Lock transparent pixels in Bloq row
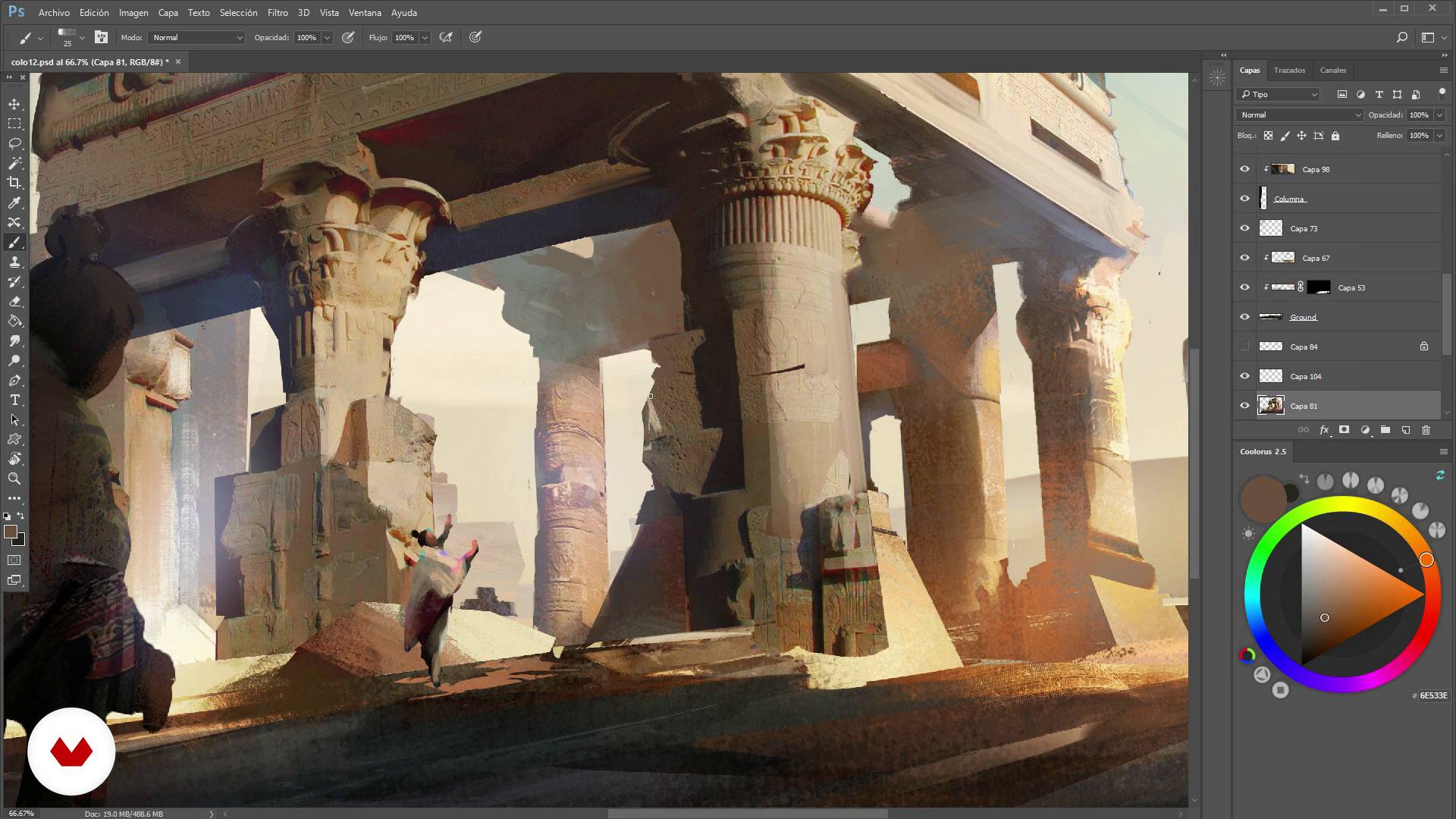Viewport: 1456px width, 819px height. [1268, 136]
